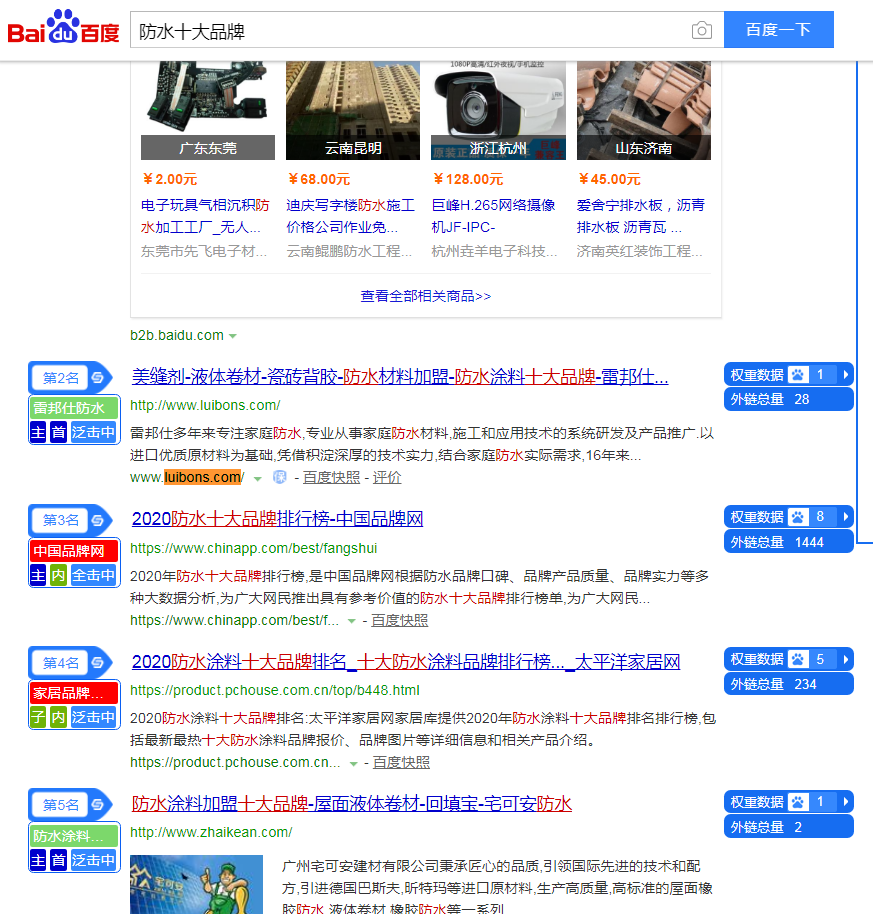Screen dimensions: 873x914
Task: Open the 云南昆明 building product image
Action: (x=353, y=110)
